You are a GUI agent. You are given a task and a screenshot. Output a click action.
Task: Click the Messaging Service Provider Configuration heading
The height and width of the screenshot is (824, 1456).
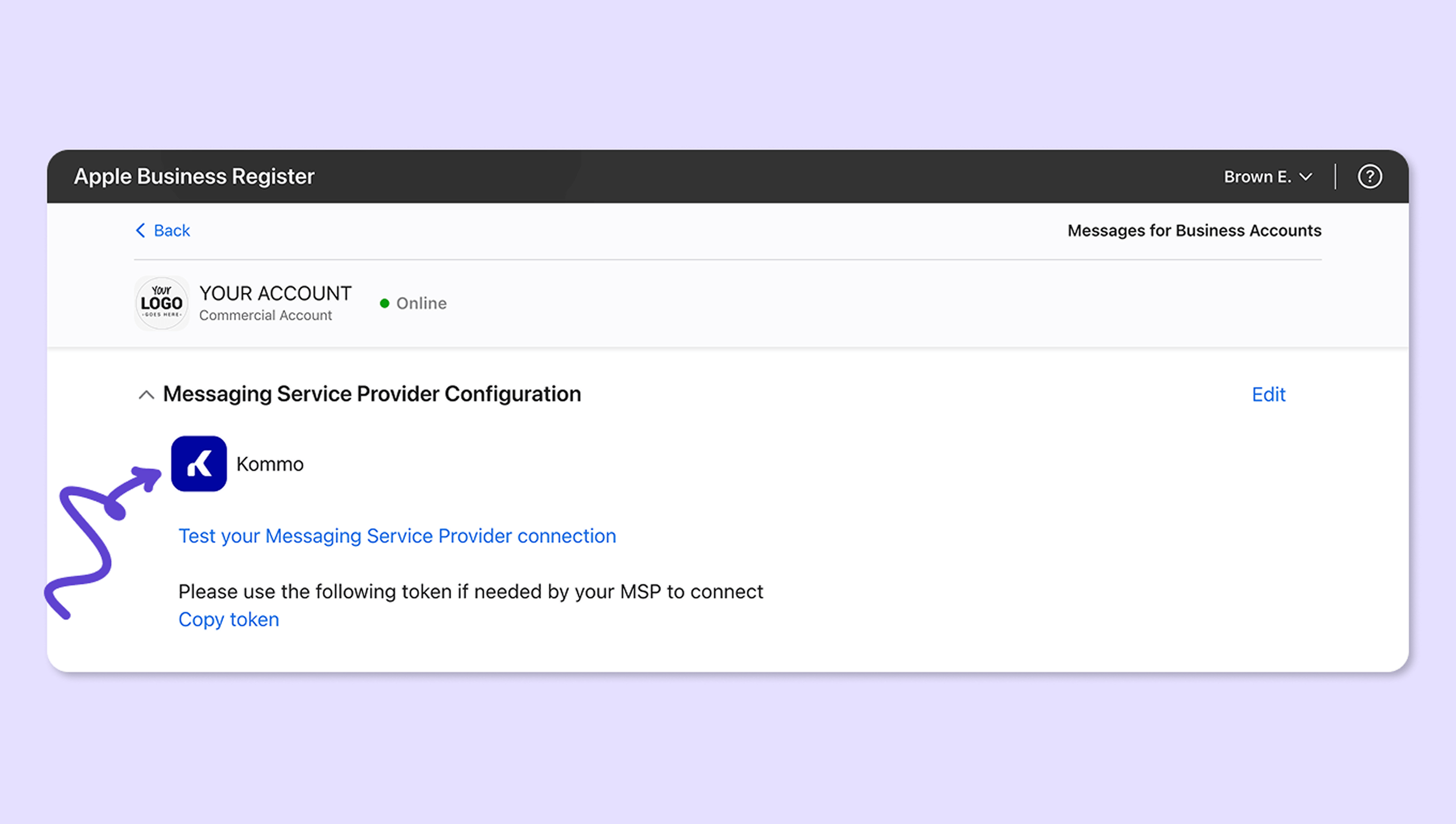372,394
